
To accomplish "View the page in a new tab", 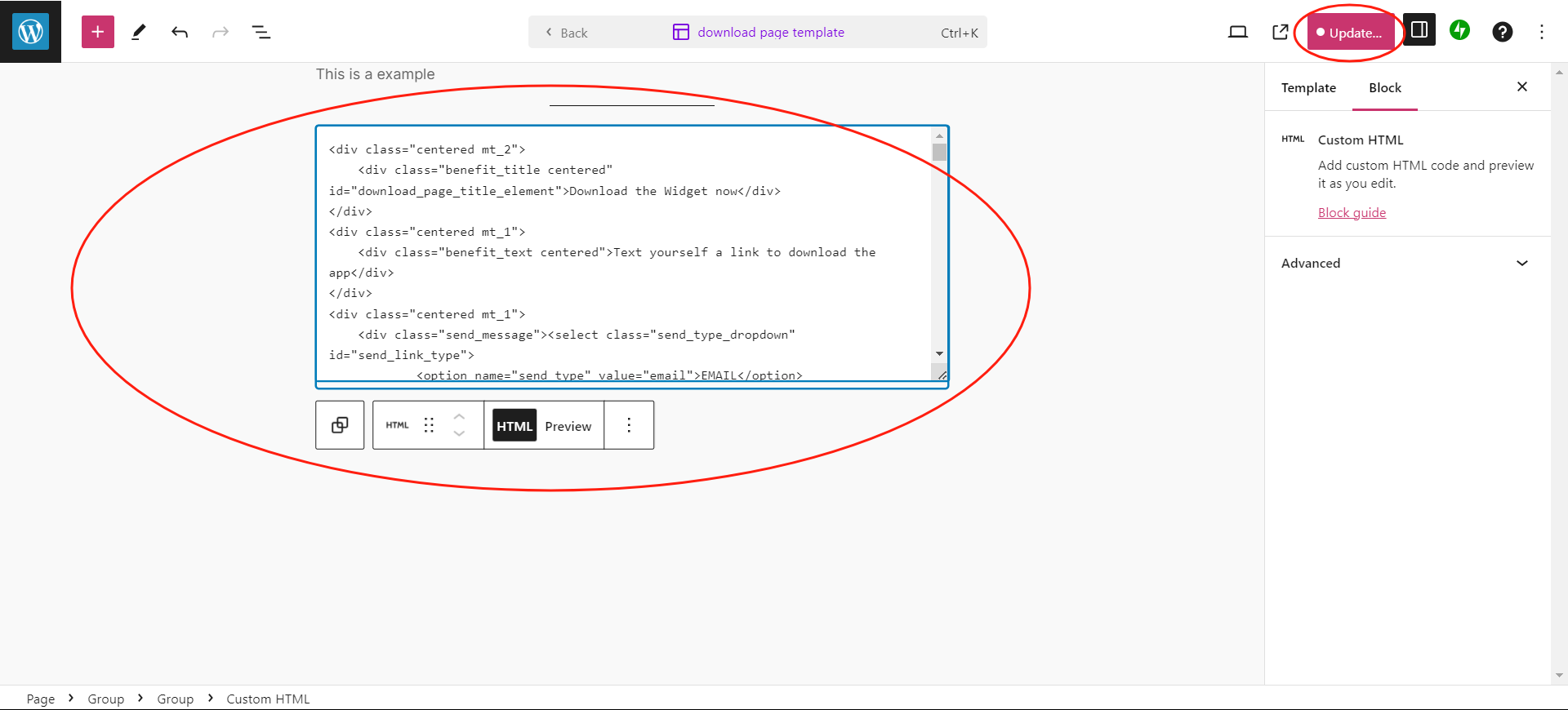I will 1280,32.
